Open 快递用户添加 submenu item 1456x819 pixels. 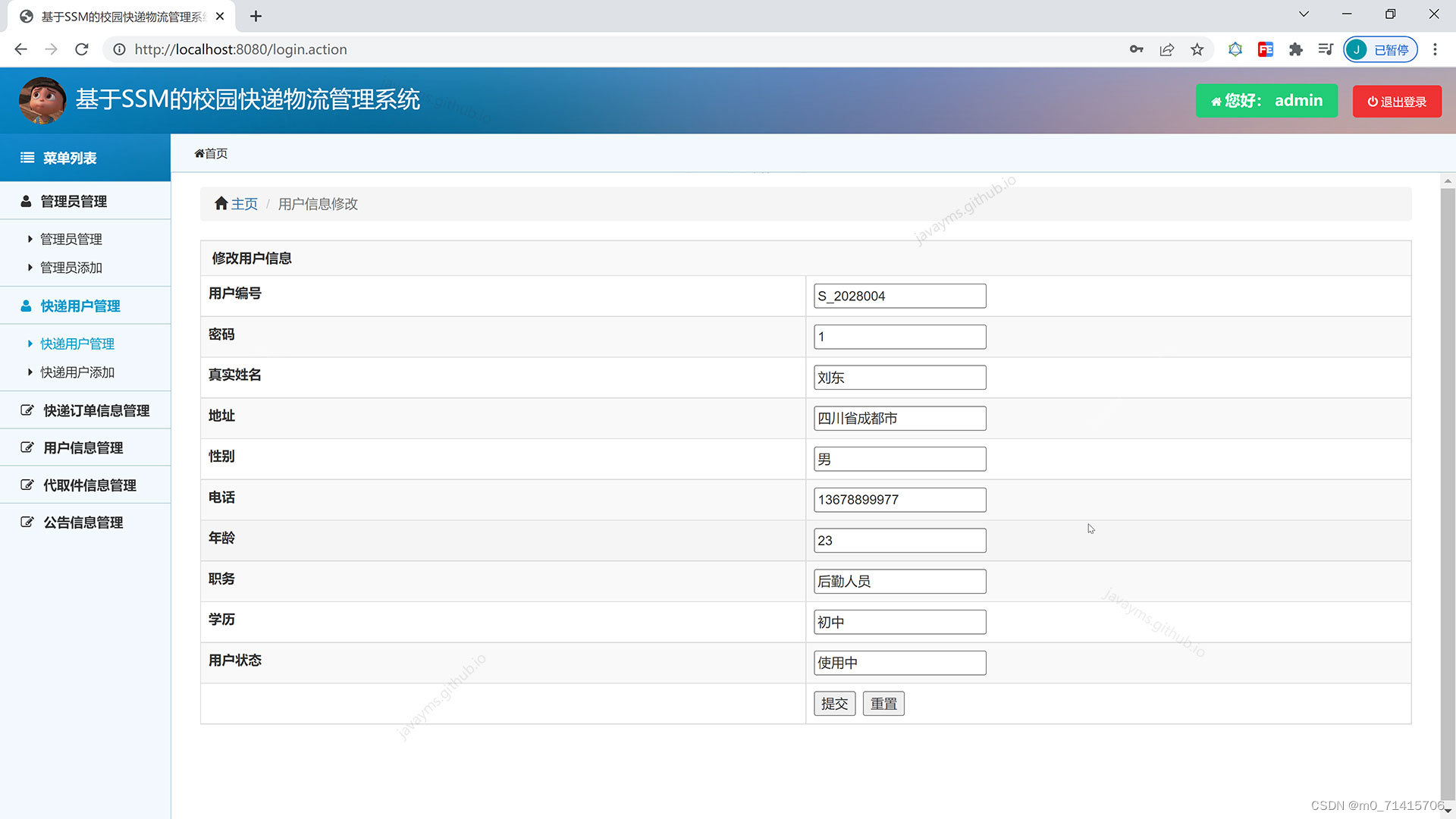(77, 372)
